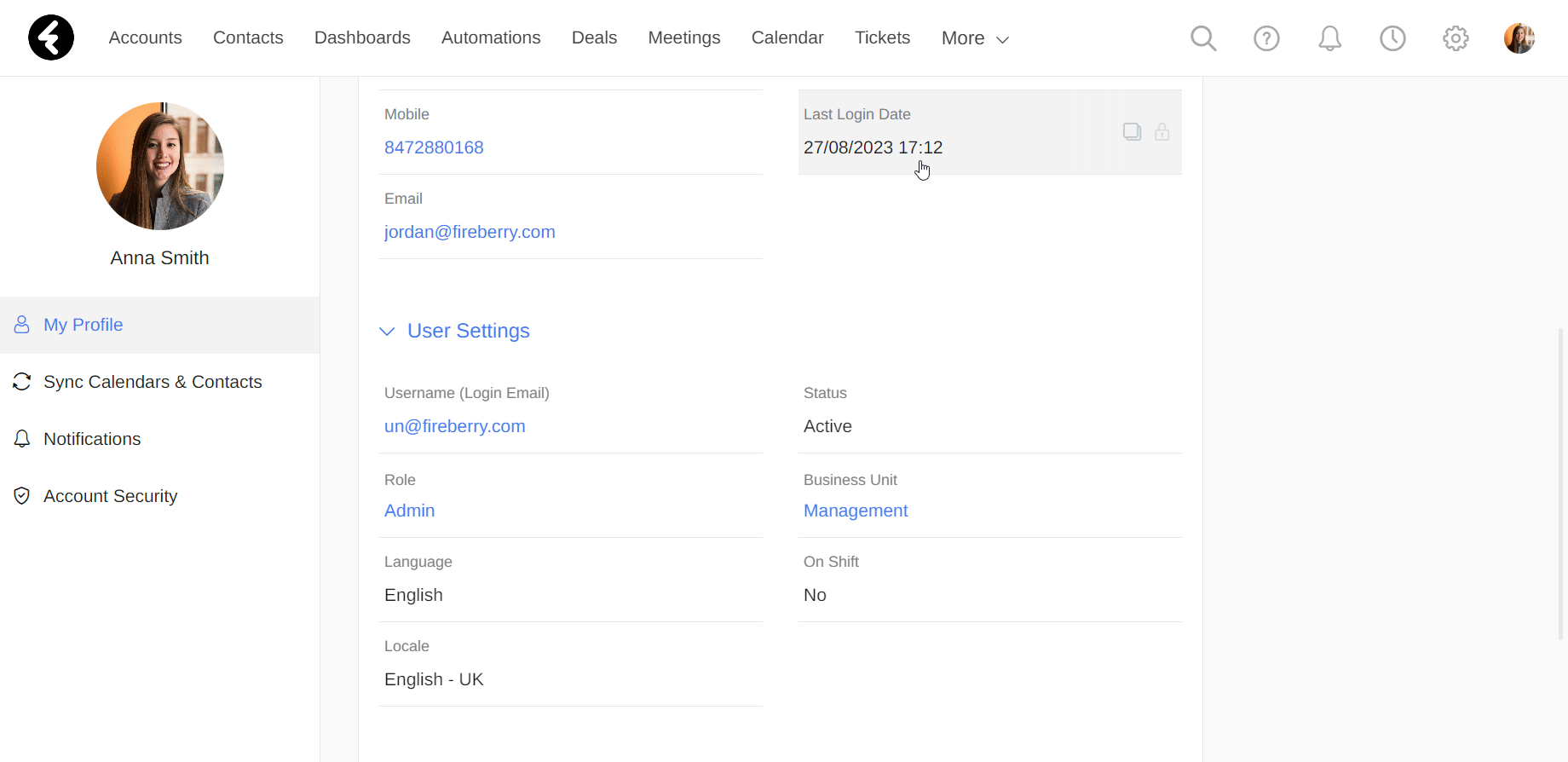
Task: Click the sidebar Notifications bell icon
Action: pos(22,439)
